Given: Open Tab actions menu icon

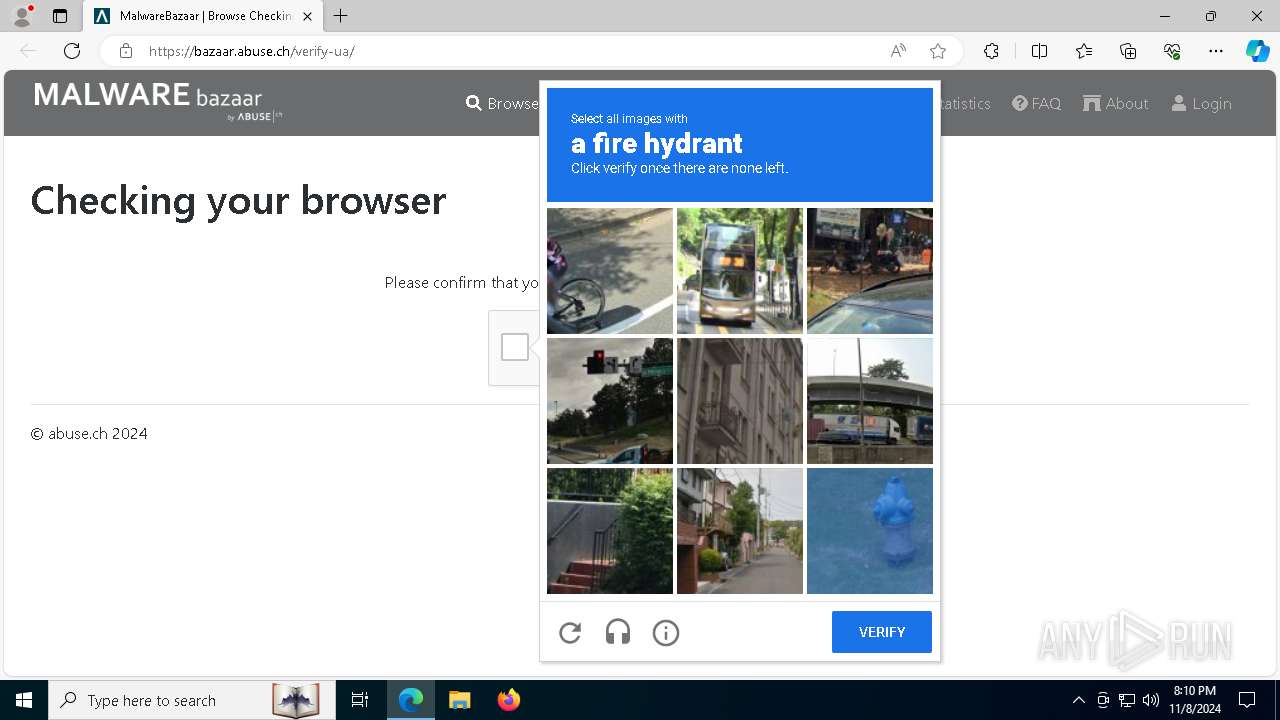Looking at the screenshot, I should pos(60,16).
